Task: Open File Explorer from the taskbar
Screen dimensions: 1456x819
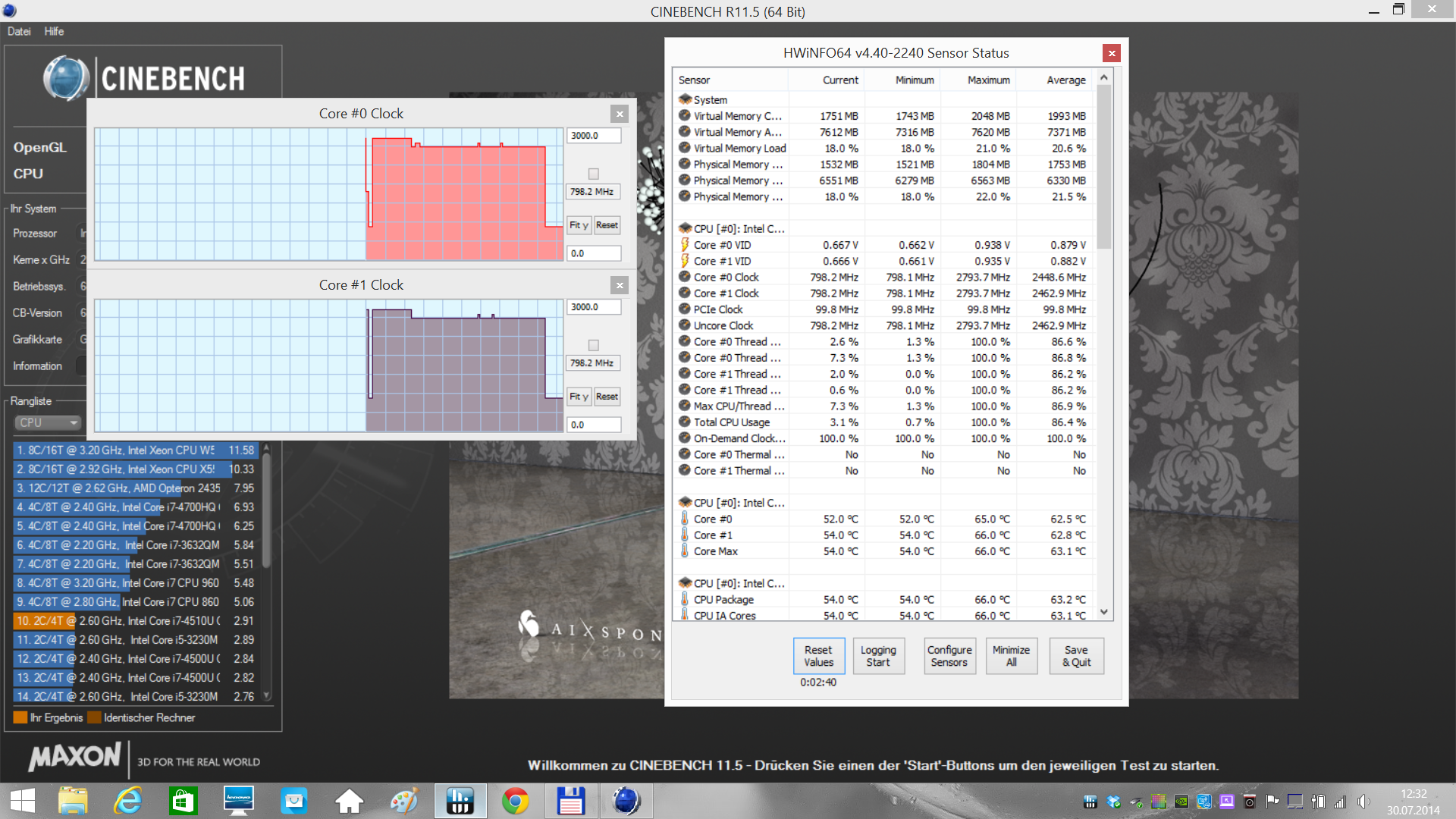Action: [74, 801]
